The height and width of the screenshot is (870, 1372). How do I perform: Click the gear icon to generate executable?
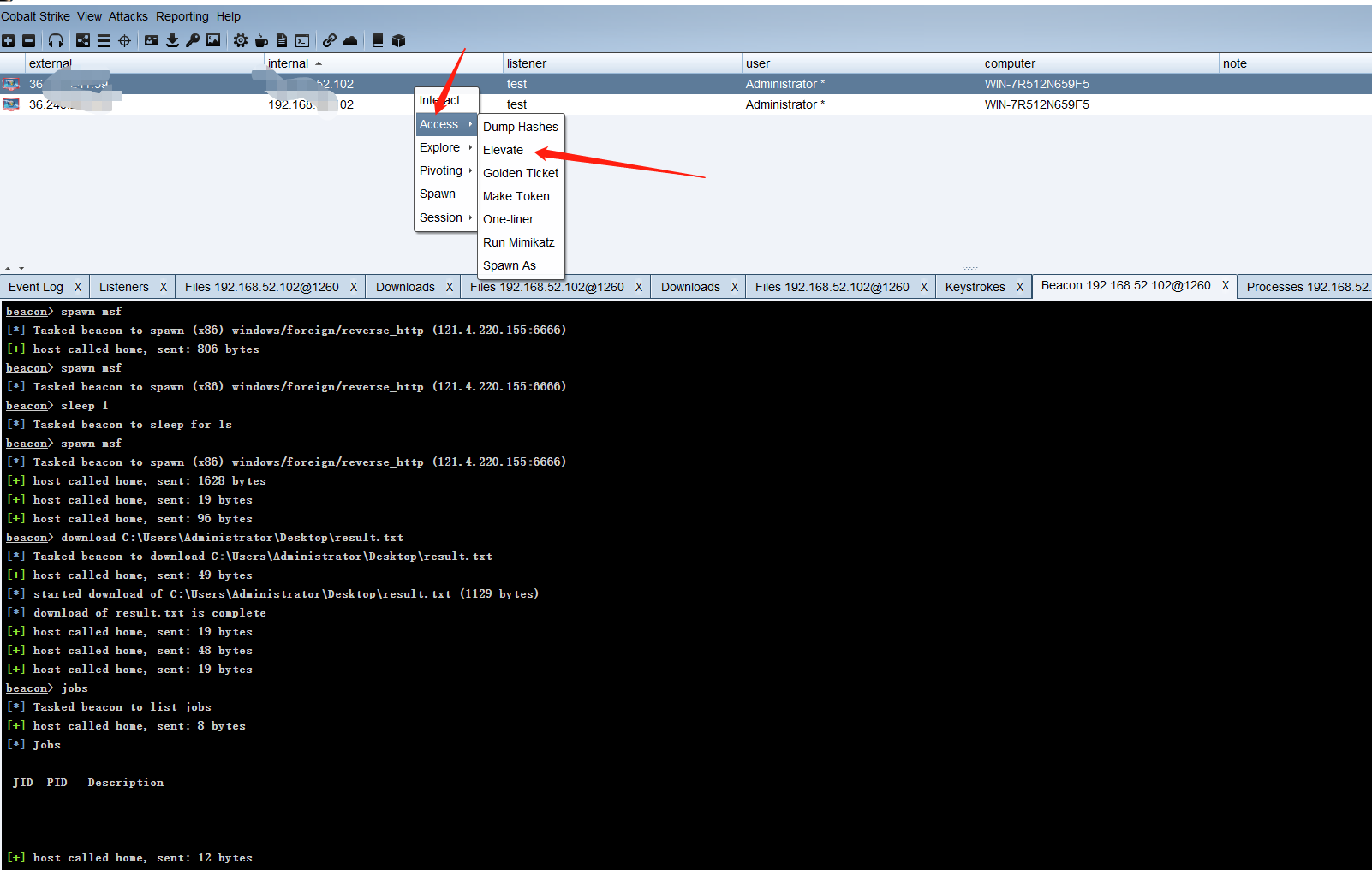[x=241, y=40]
